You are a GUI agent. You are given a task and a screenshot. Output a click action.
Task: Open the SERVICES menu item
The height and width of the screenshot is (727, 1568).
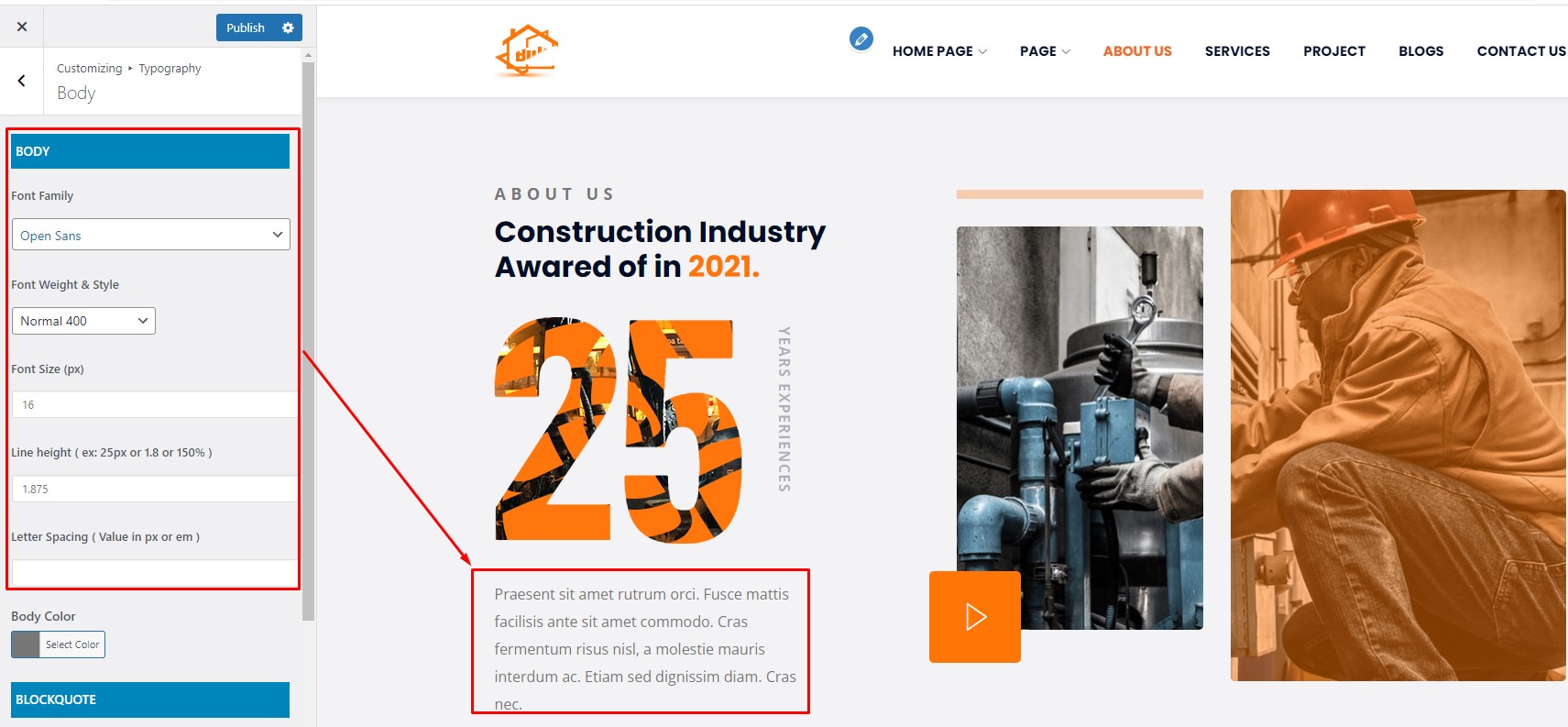click(1237, 51)
